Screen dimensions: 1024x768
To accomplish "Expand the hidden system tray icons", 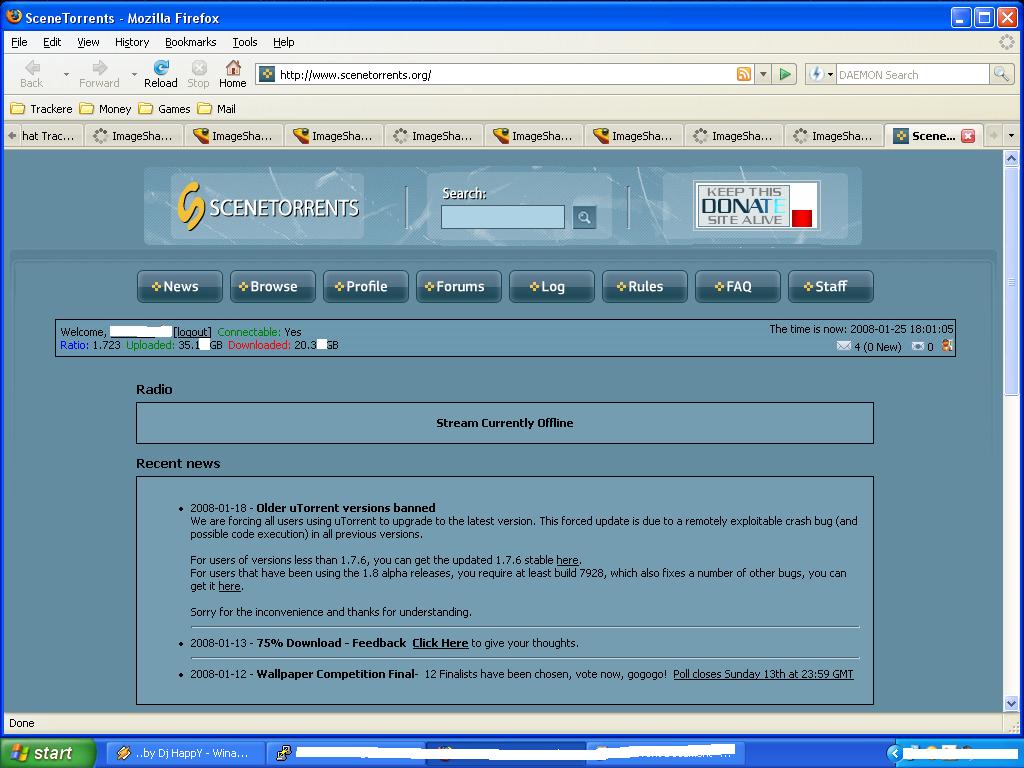I will coord(894,753).
